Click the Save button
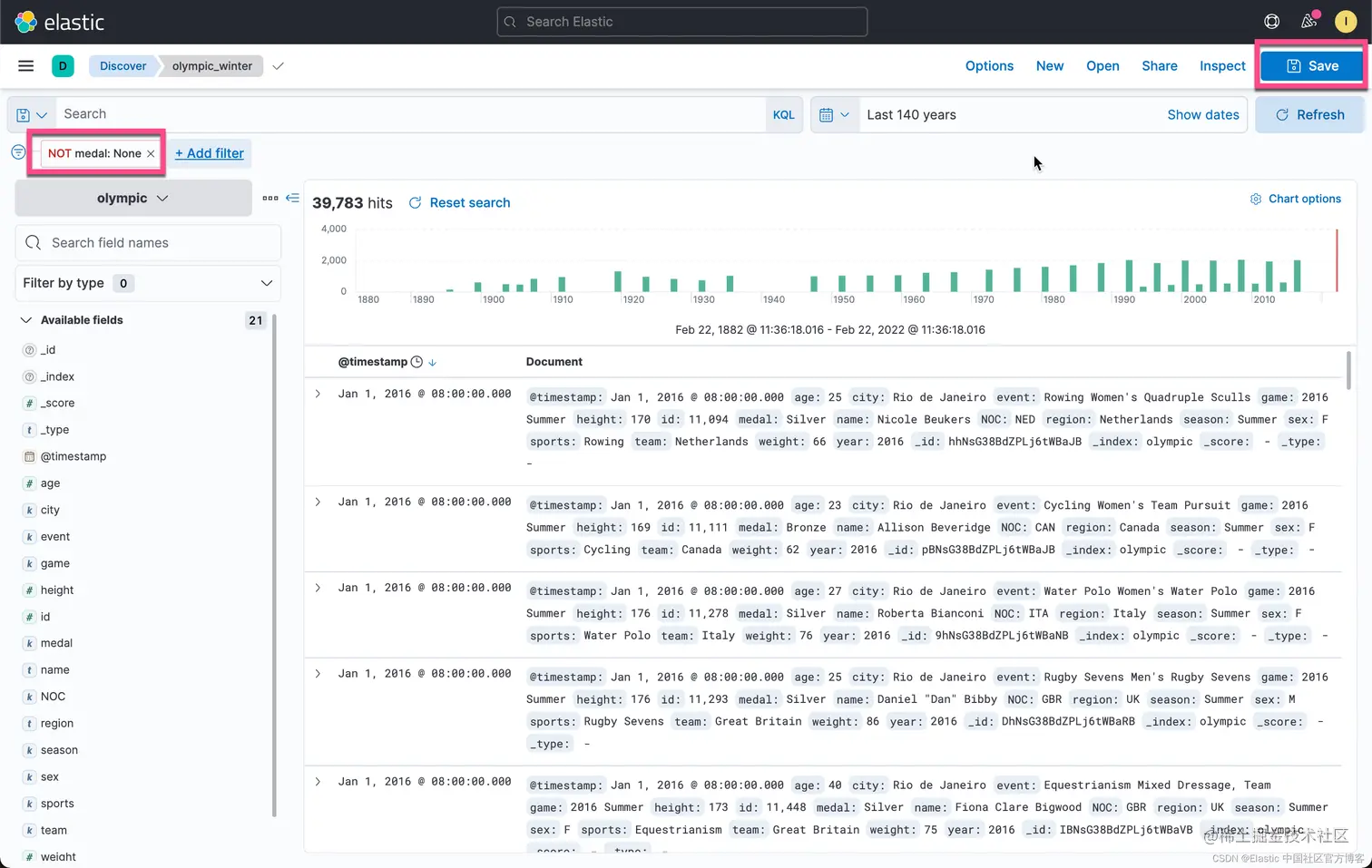Image resolution: width=1372 pixels, height=868 pixels. click(x=1312, y=66)
